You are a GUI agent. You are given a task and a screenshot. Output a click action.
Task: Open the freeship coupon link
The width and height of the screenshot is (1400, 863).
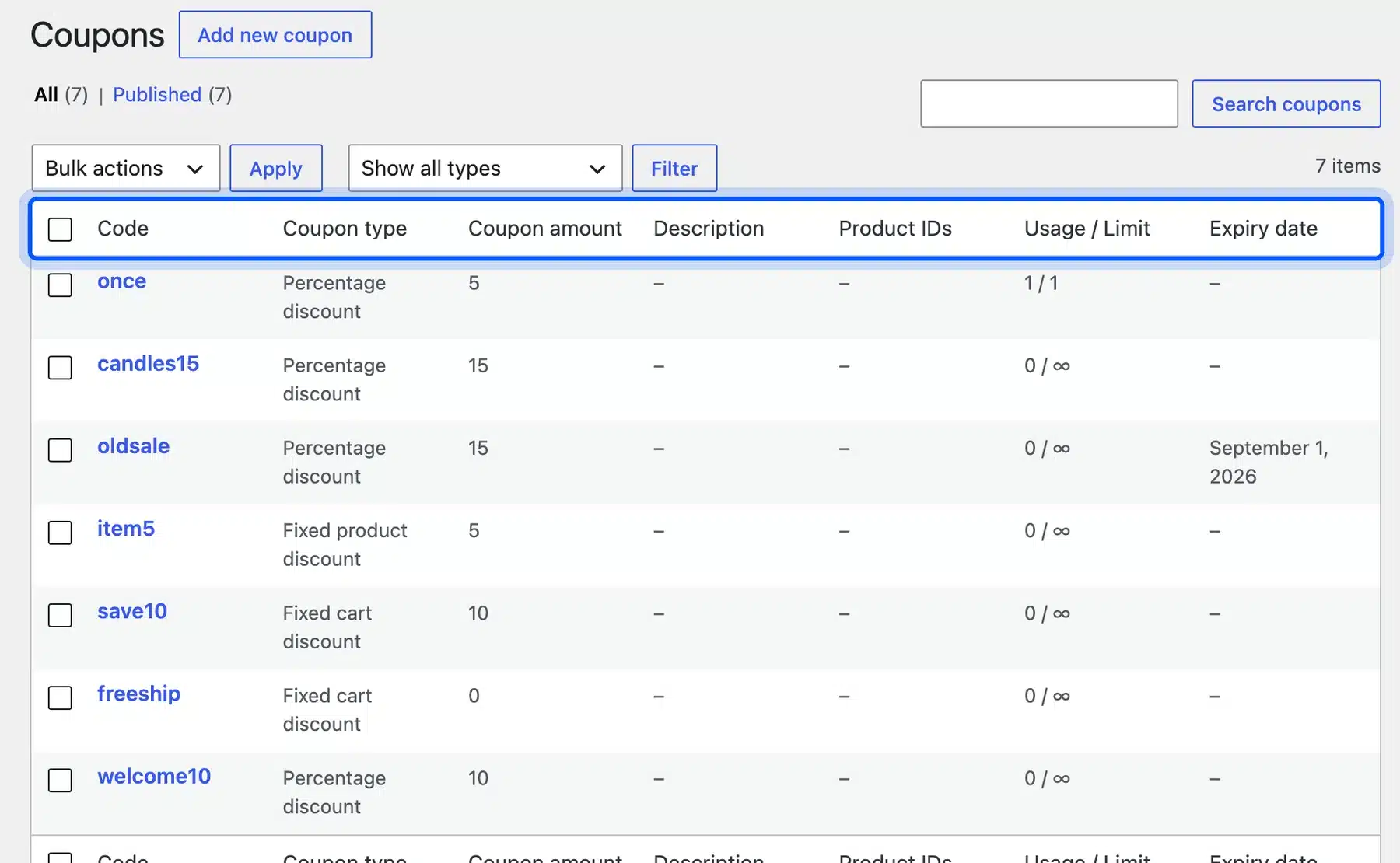(138, 694)
